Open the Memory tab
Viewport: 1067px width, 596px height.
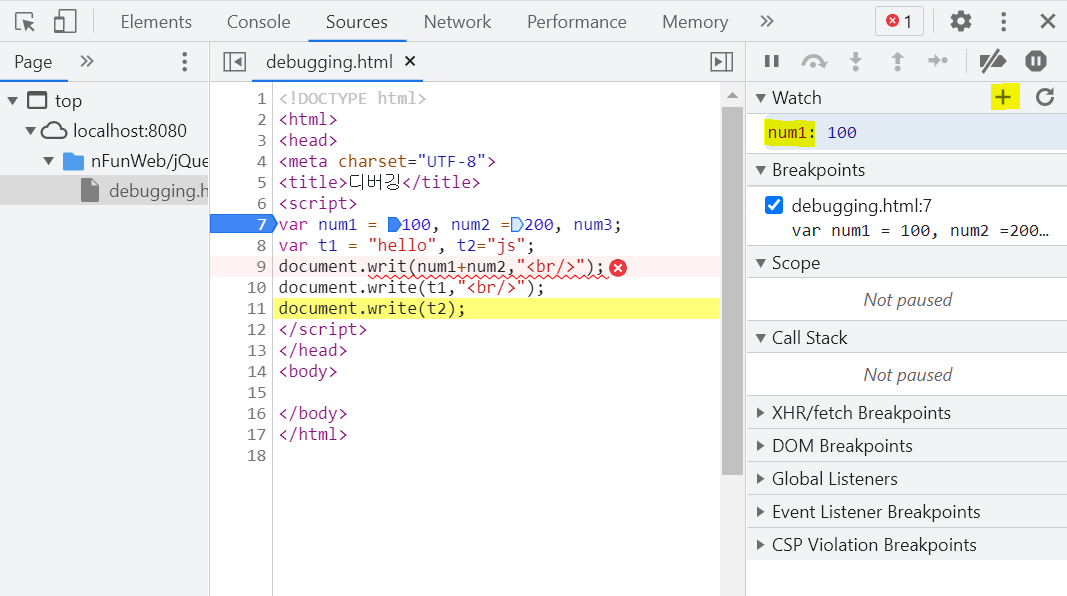[x=695, y=22]
